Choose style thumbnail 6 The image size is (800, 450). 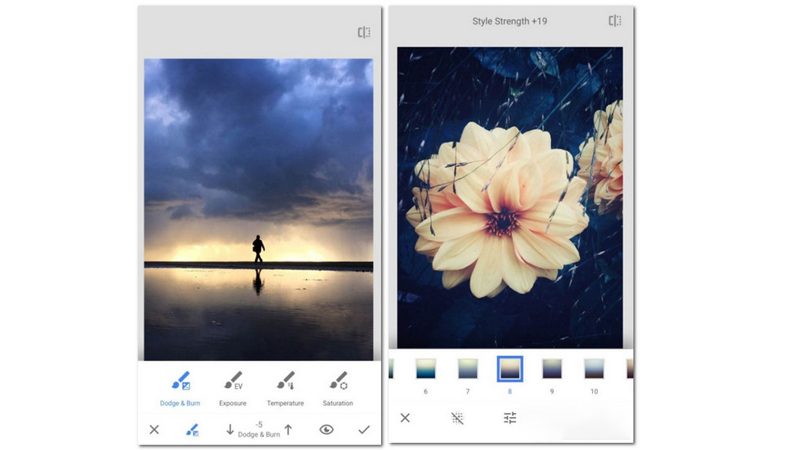pos(426,368)
